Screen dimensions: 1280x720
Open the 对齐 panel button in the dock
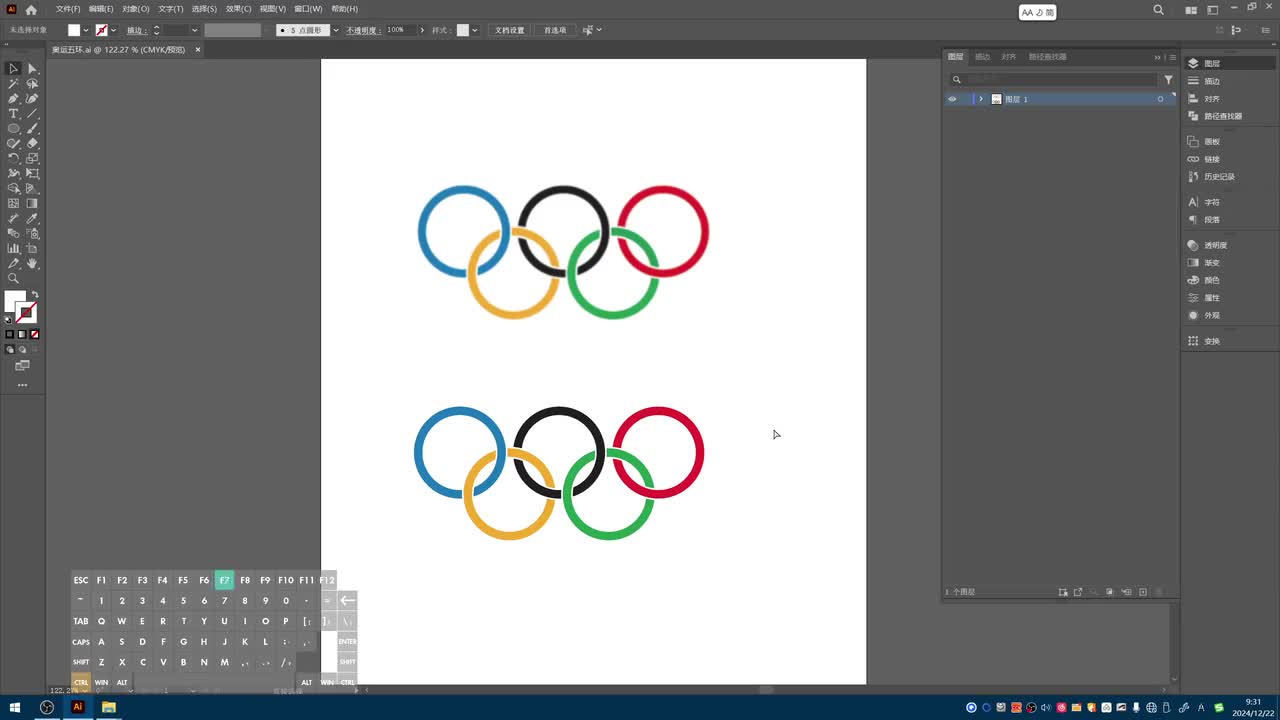pos(1204,99)
